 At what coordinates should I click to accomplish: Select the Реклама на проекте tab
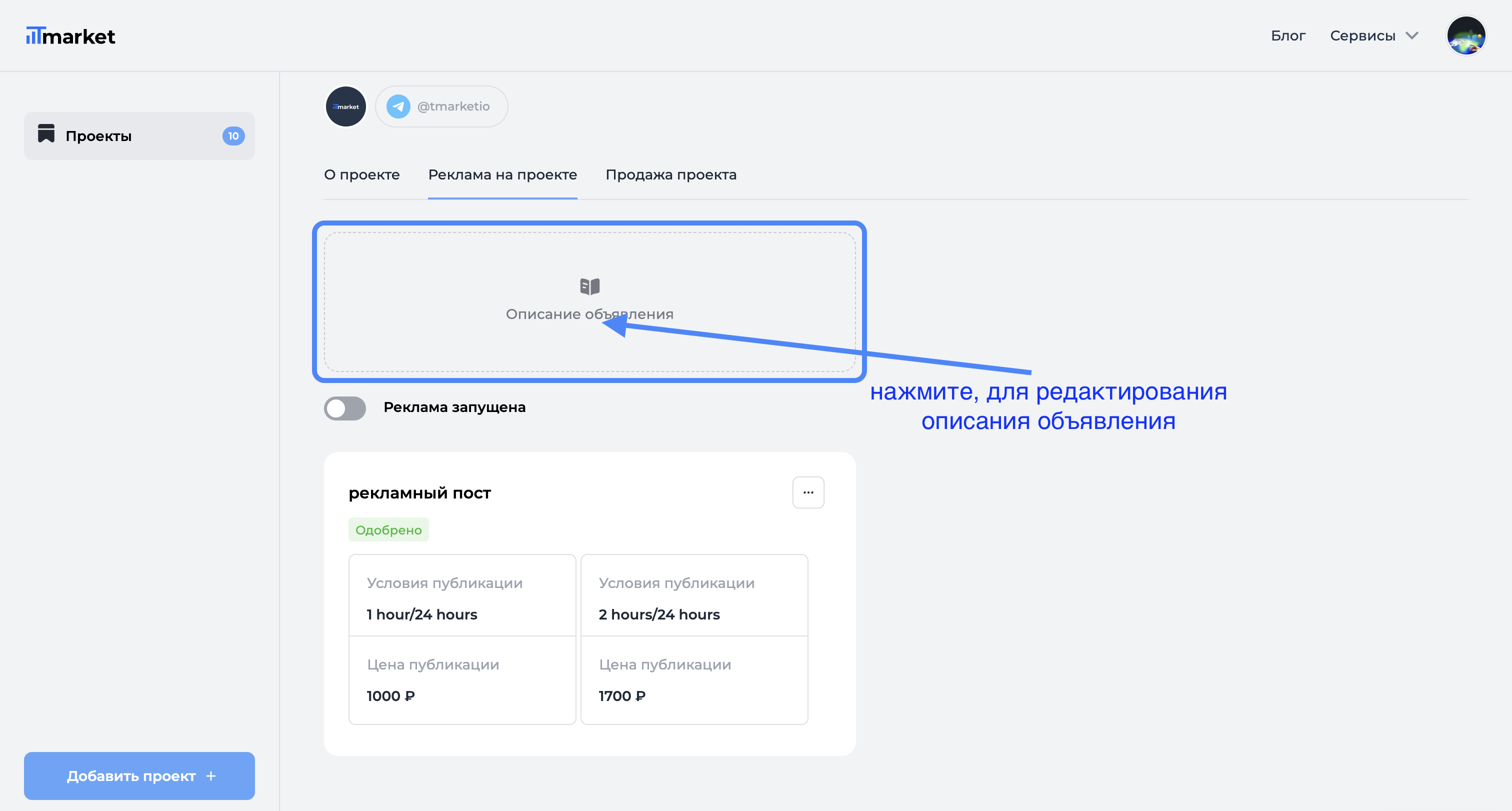(502, 175)
